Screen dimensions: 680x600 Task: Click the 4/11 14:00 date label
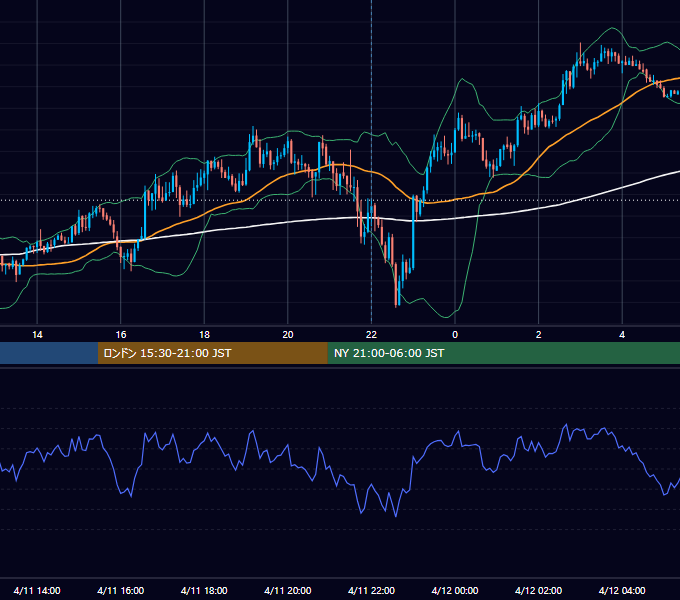37,590
